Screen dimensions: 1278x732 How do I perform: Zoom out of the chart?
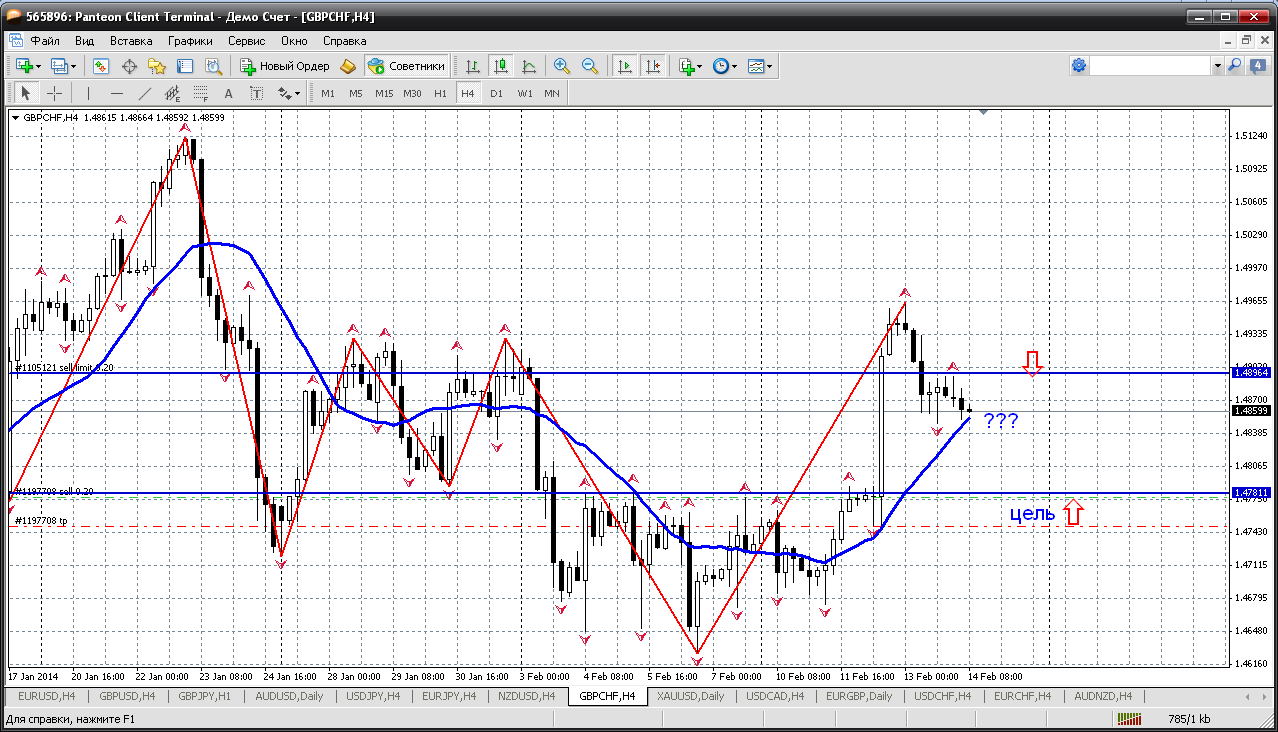pyautogui.click(x=590, y=66)
